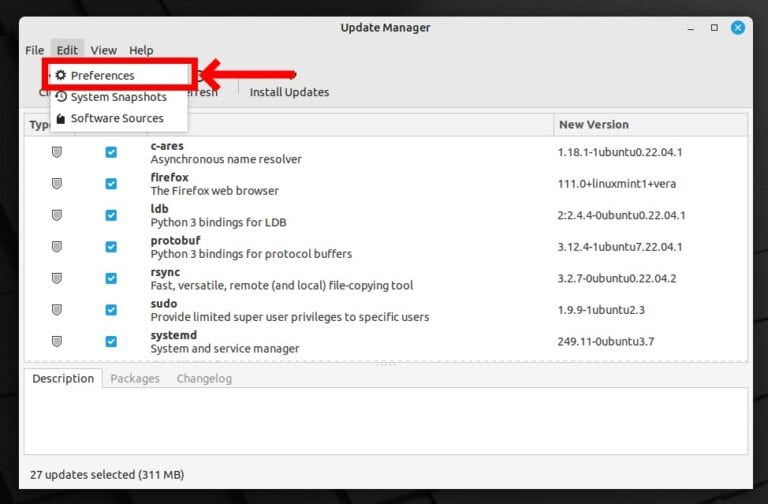Deselect the ldb update checkbox

coord(111,215)
